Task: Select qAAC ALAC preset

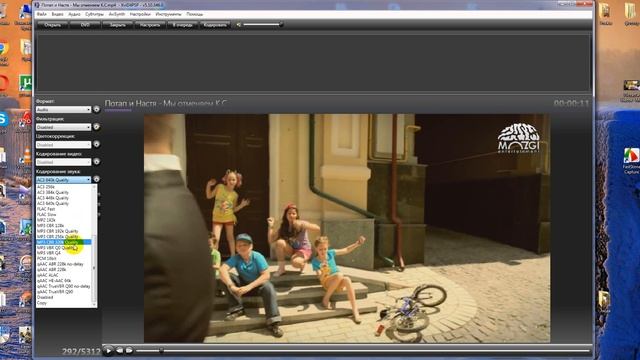Action: [64, 275]
